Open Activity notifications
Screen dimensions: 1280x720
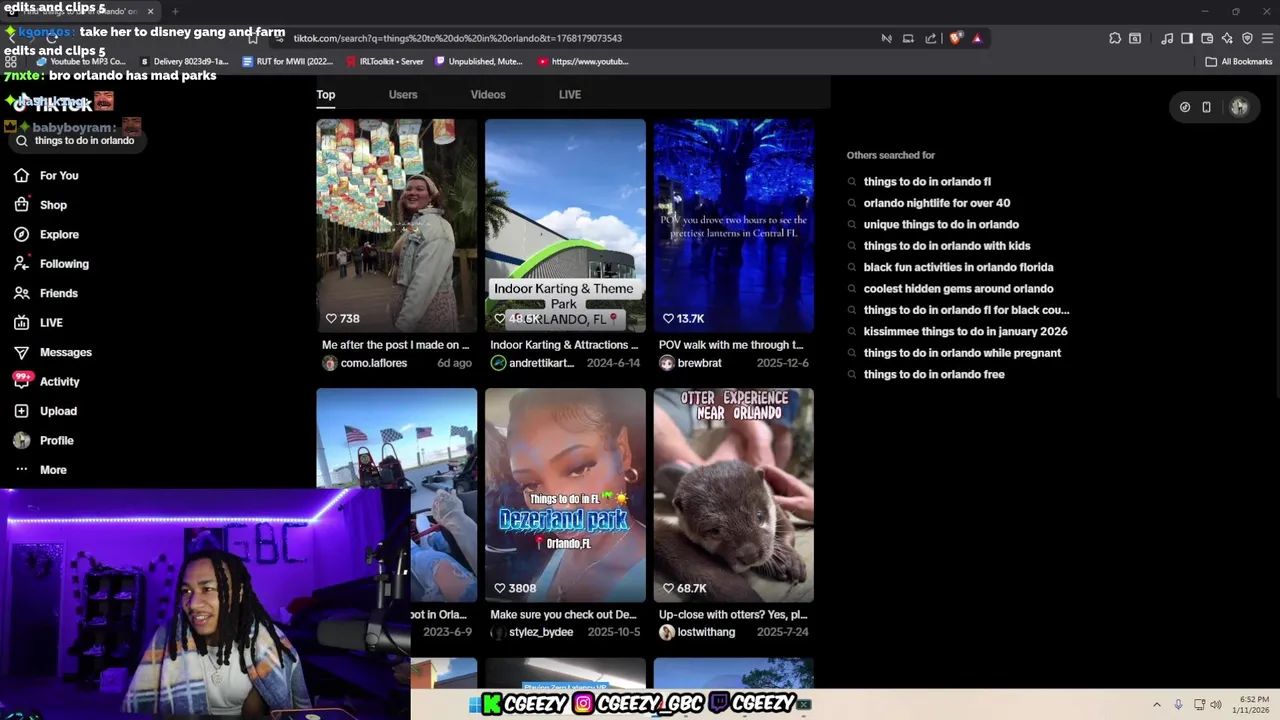point(46,382)
